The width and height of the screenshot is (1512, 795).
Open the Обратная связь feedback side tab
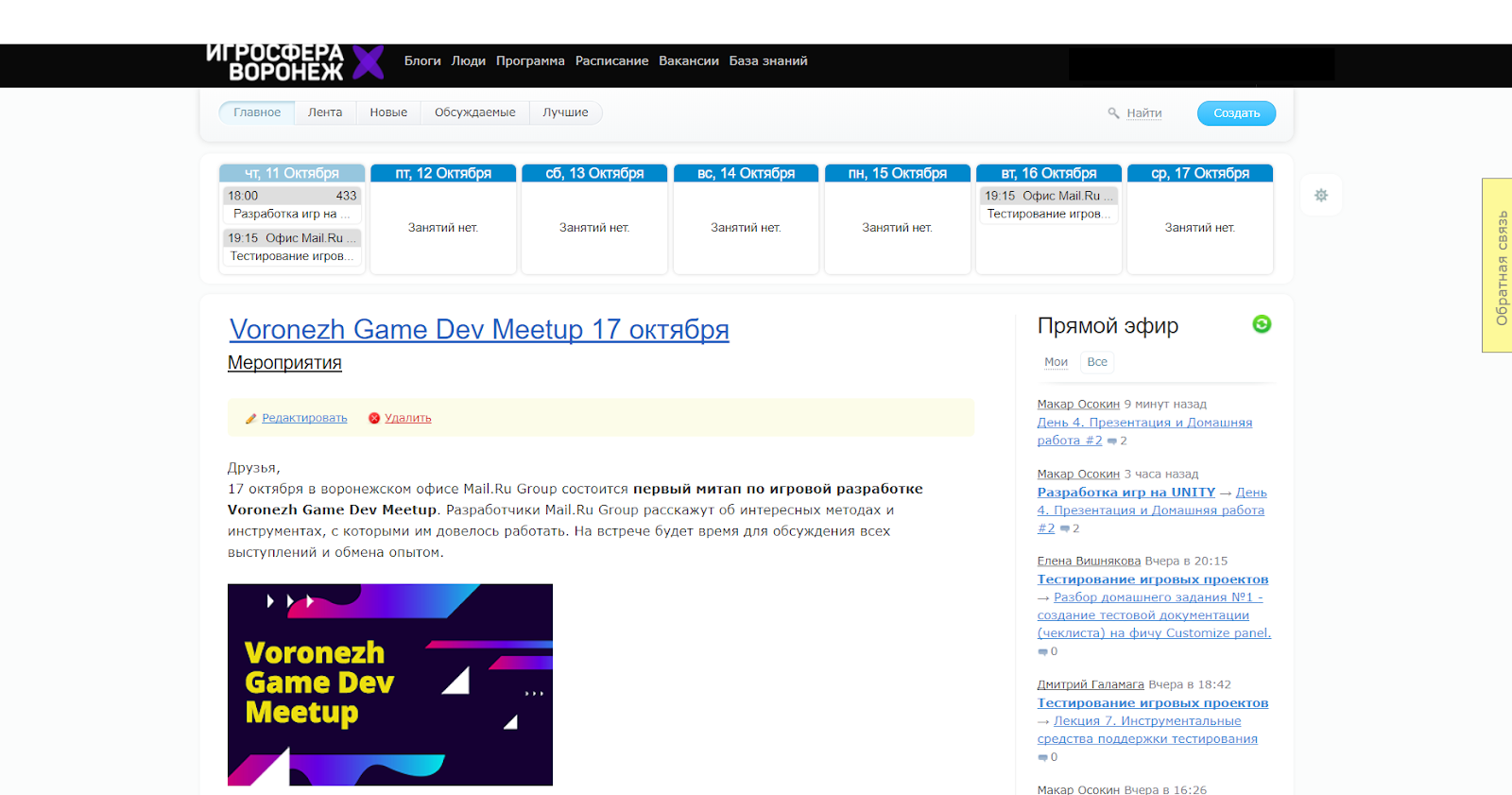(1498, 266)
